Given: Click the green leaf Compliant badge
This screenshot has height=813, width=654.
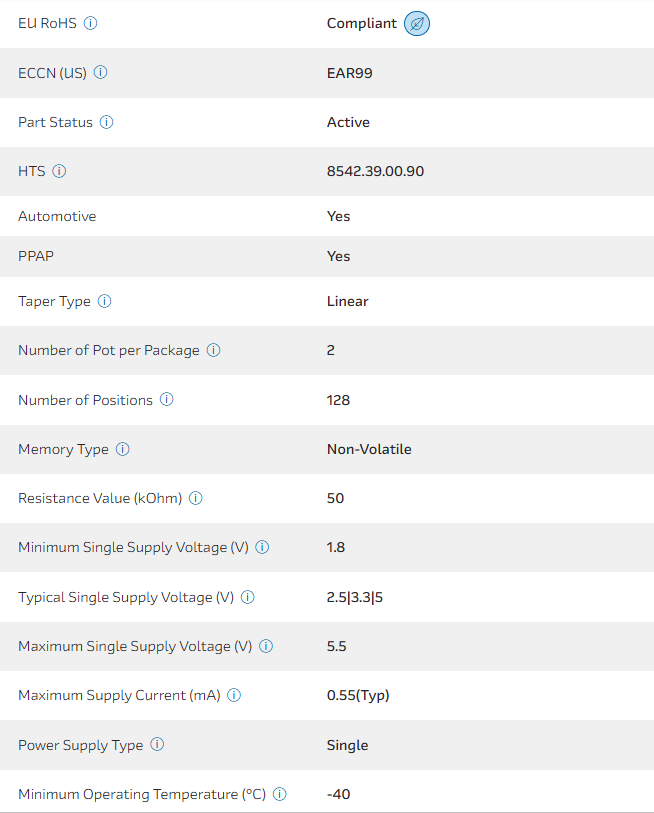Looking at the screenshot, I should point(417,23).
